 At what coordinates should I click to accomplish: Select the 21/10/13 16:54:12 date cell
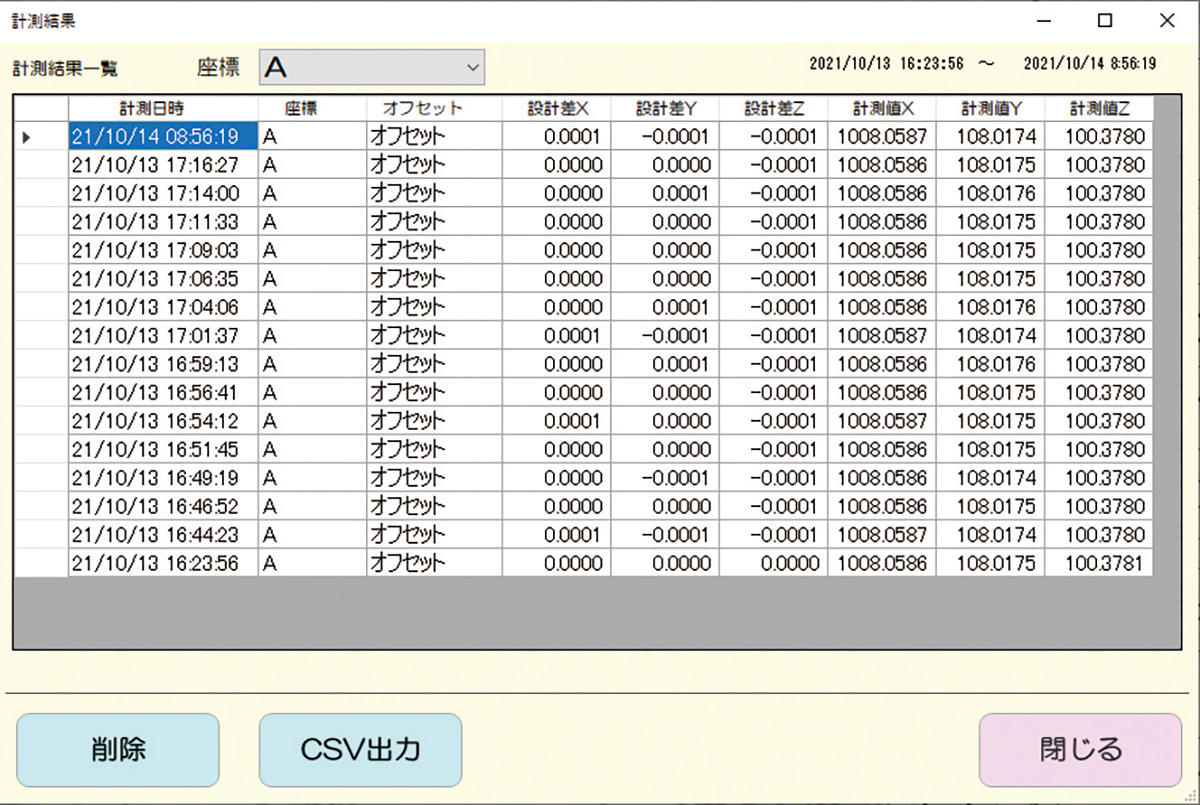163,421
